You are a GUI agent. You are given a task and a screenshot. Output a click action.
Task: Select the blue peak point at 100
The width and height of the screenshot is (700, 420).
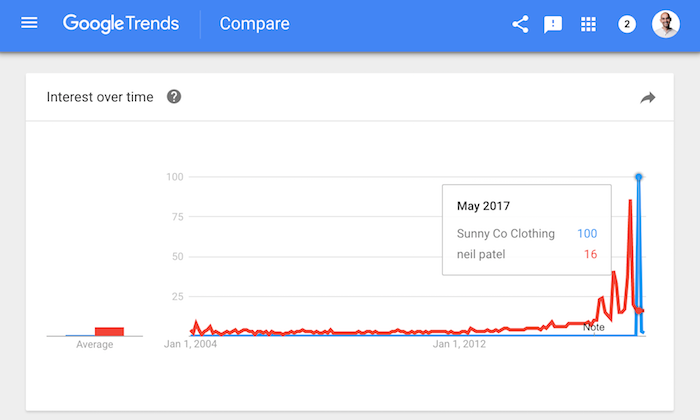[638, 177]
